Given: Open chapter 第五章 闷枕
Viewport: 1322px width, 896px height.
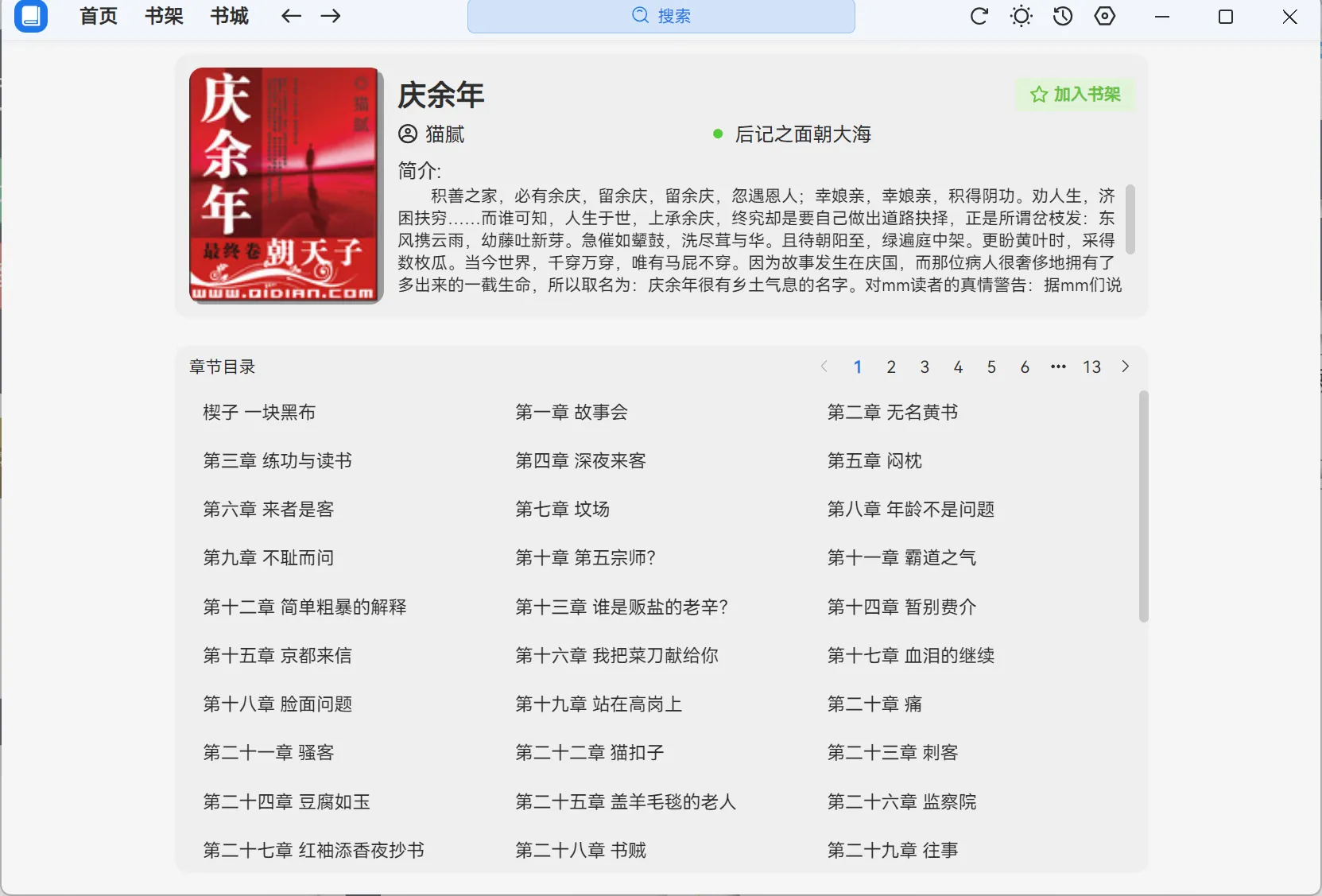Looking at the screenshot, I should (874, 460).
